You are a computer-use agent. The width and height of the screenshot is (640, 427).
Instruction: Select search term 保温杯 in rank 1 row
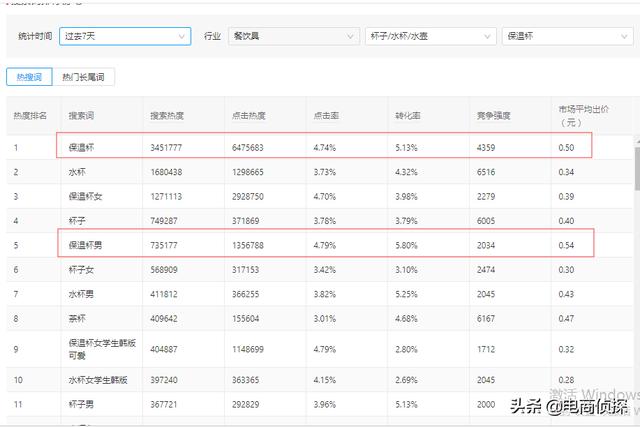pos(81,147)
